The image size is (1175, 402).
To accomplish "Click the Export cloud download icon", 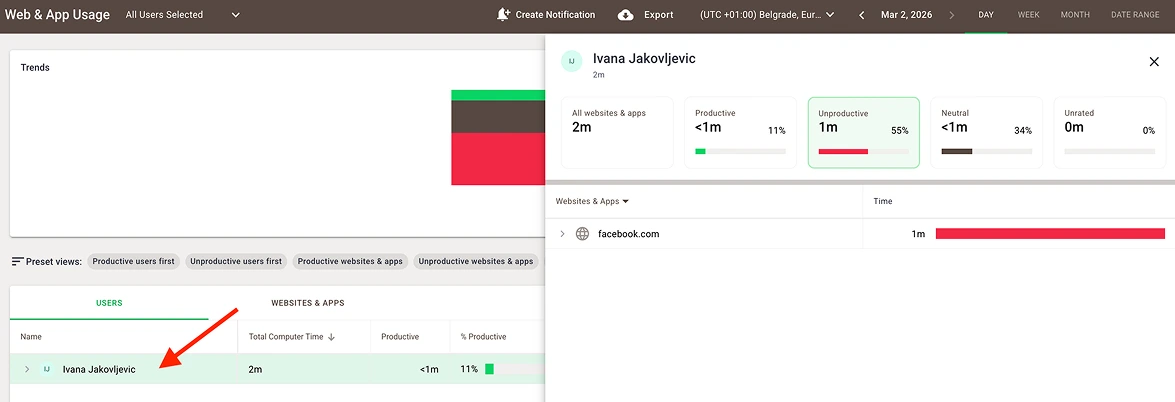I will (626, 15).
